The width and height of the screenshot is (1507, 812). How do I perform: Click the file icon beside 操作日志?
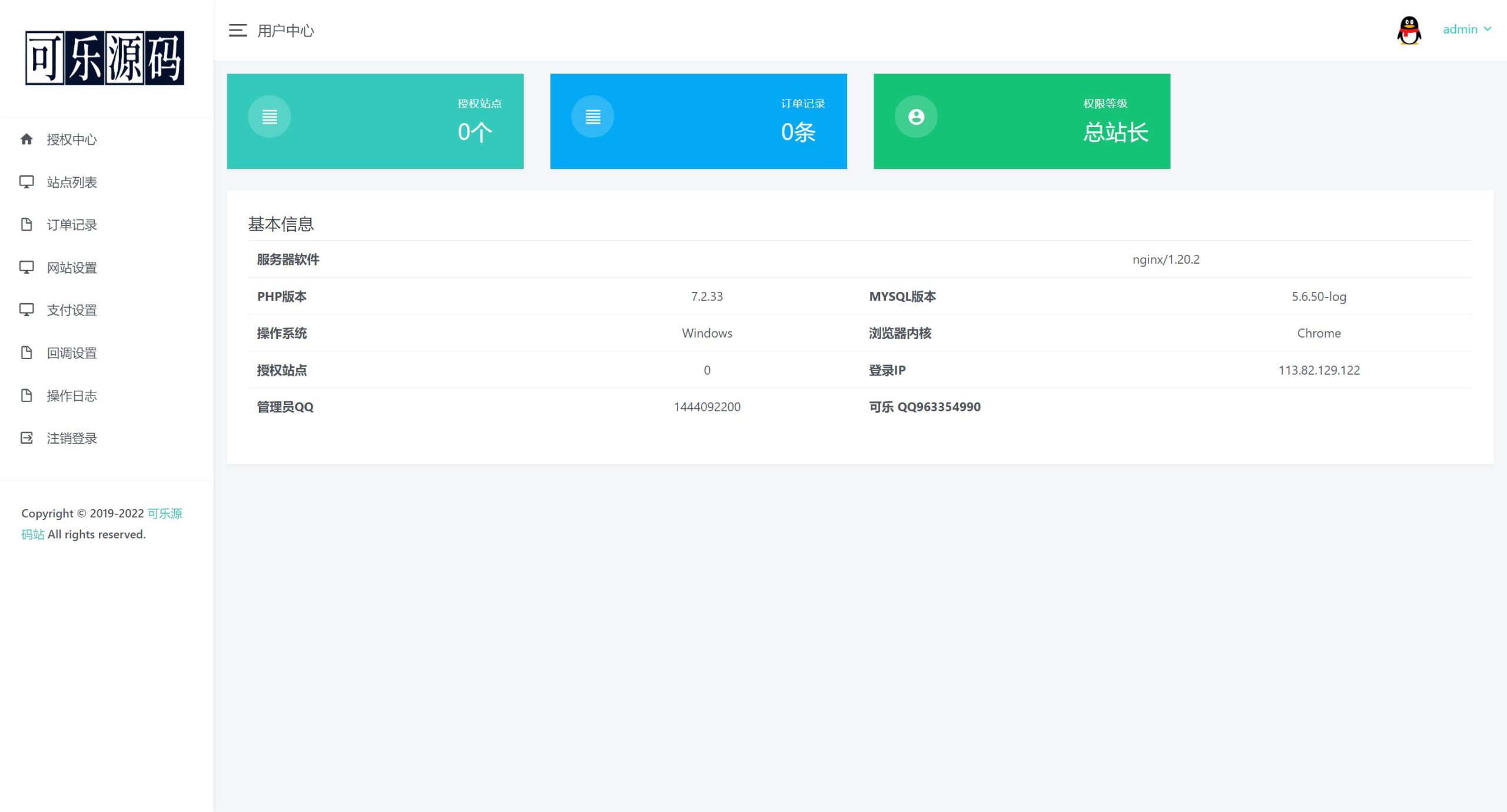pos(26,395)
